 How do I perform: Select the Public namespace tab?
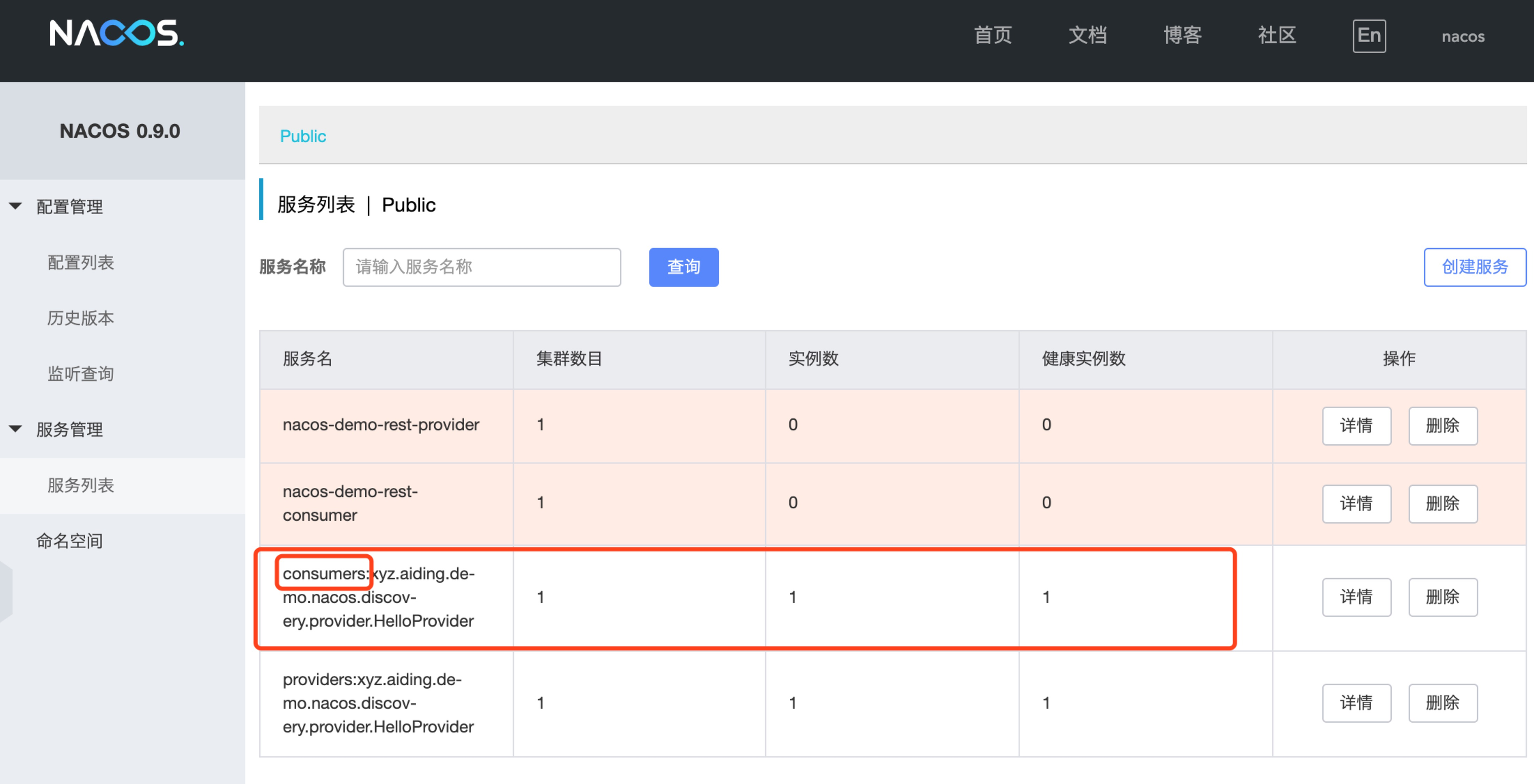pos(303,136)
